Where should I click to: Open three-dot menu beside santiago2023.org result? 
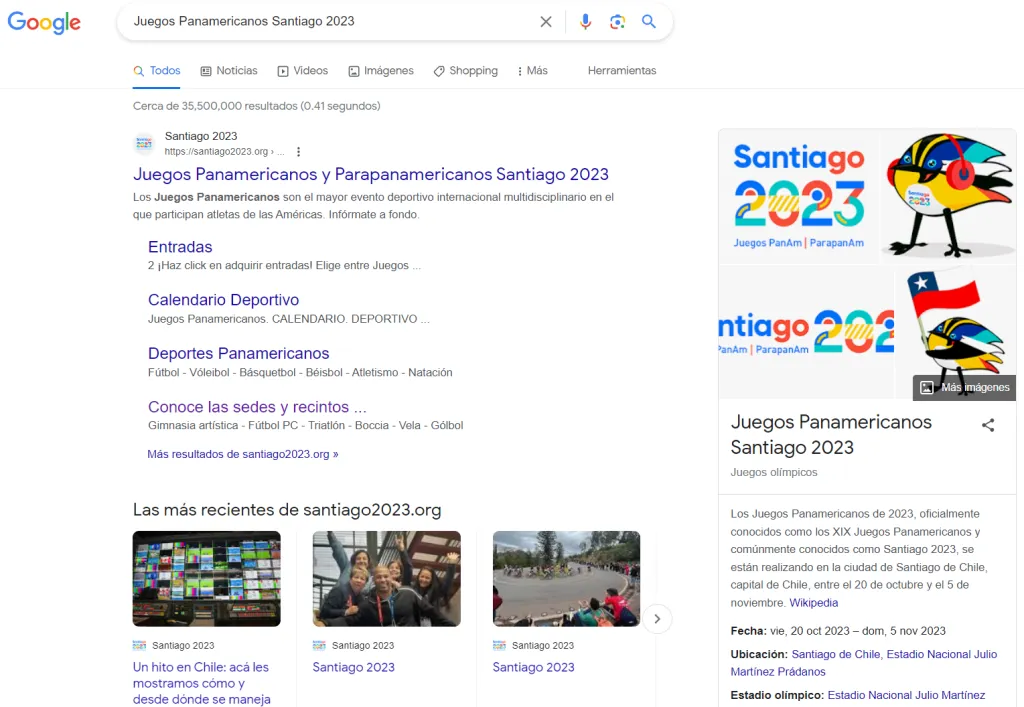coord(298,152)
